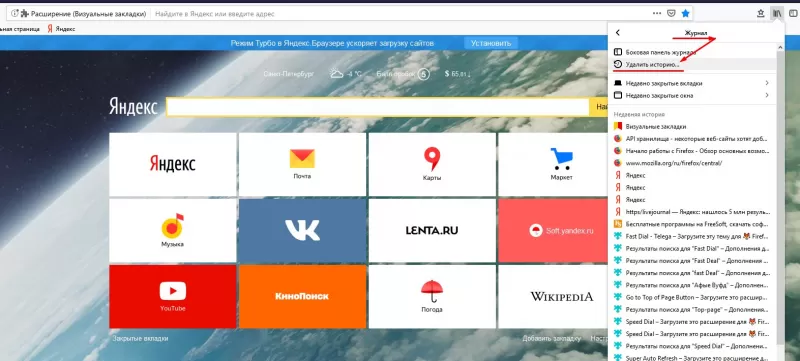Viewport: 800px width, 361px height.
Task: Open Визуальные закладки history entry
Action: (x=692, y=126)
